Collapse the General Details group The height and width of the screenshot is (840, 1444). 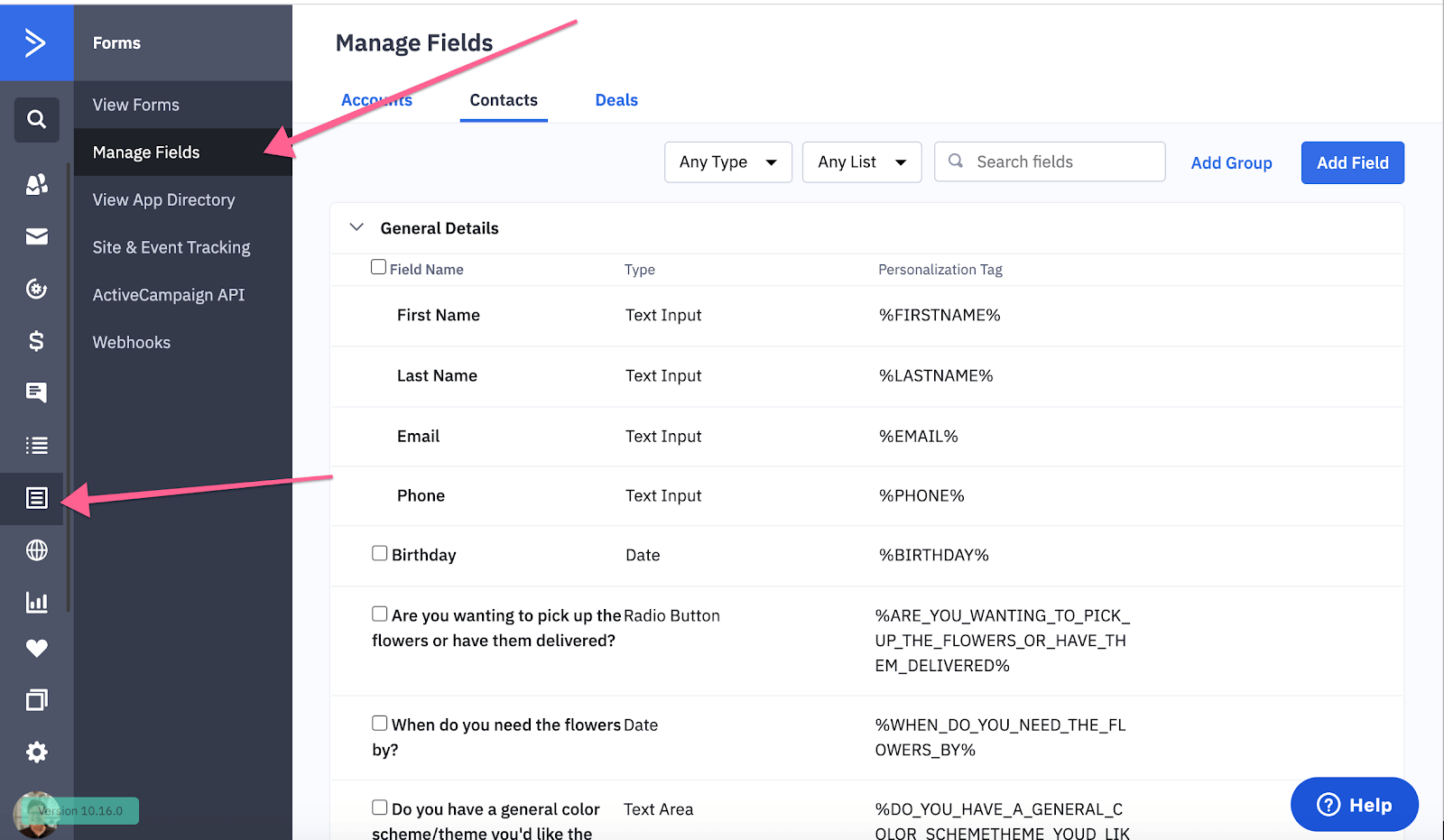pyautogui.click(x=356, y=227)
